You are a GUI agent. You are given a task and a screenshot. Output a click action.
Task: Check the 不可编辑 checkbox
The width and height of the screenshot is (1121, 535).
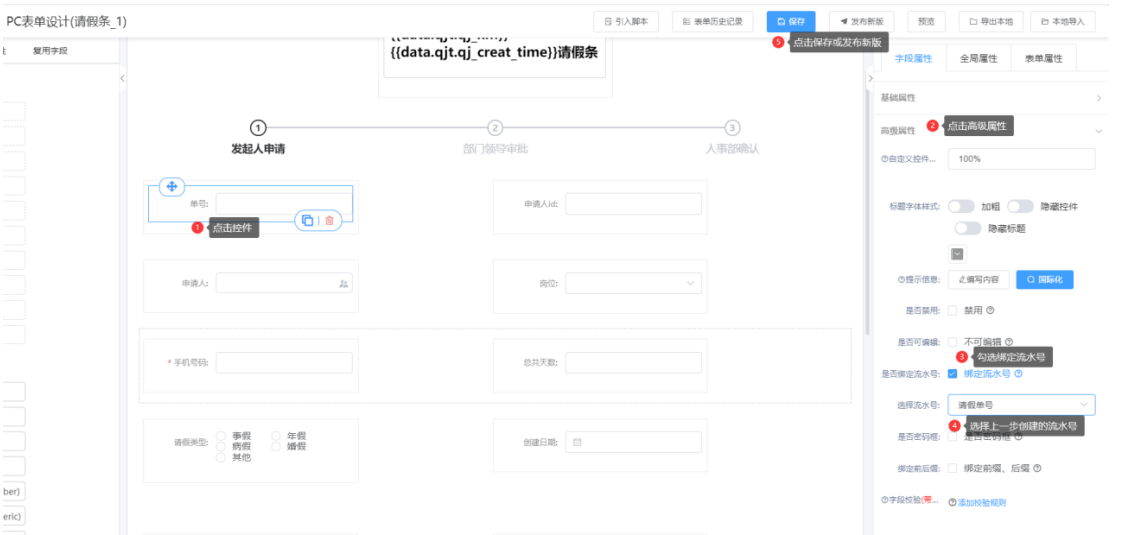[x=952, y=342]
